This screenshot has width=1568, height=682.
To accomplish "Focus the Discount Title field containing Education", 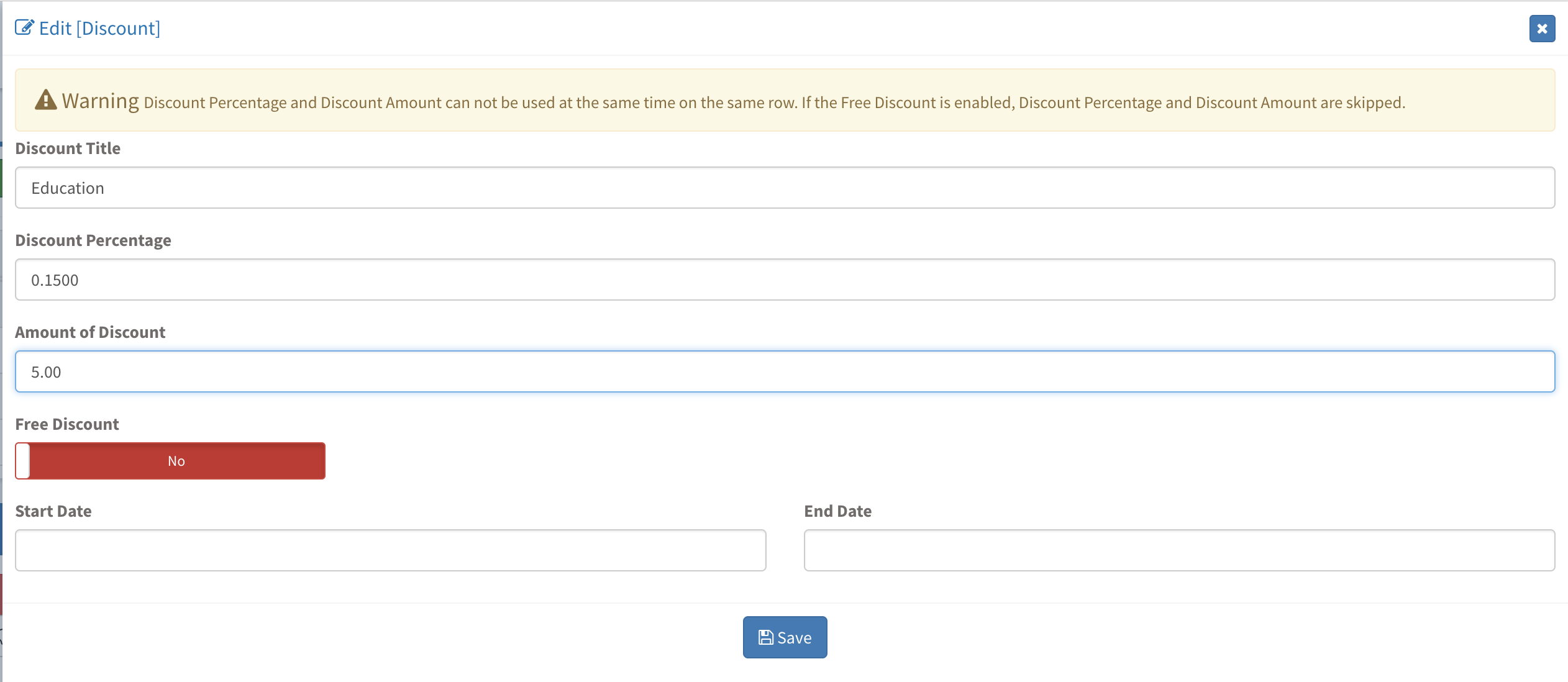I will coord(785,188).
